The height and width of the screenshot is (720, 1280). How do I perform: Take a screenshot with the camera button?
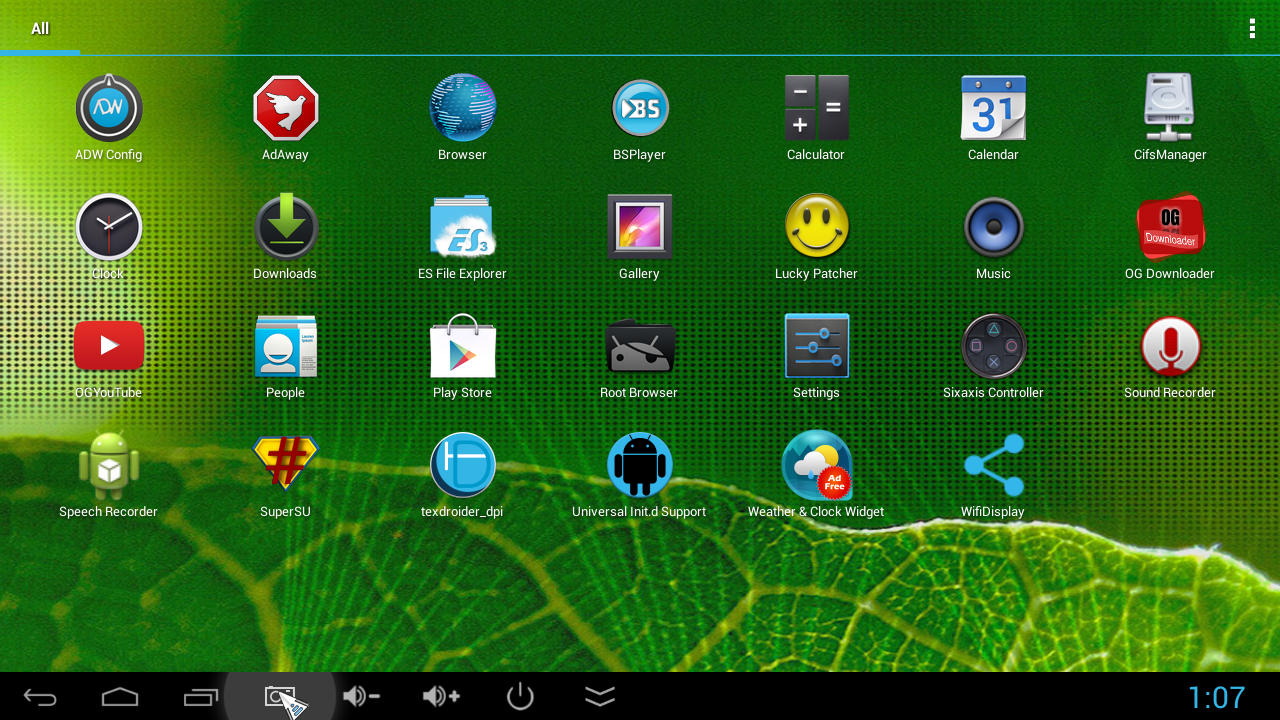[x=280, y=697]
